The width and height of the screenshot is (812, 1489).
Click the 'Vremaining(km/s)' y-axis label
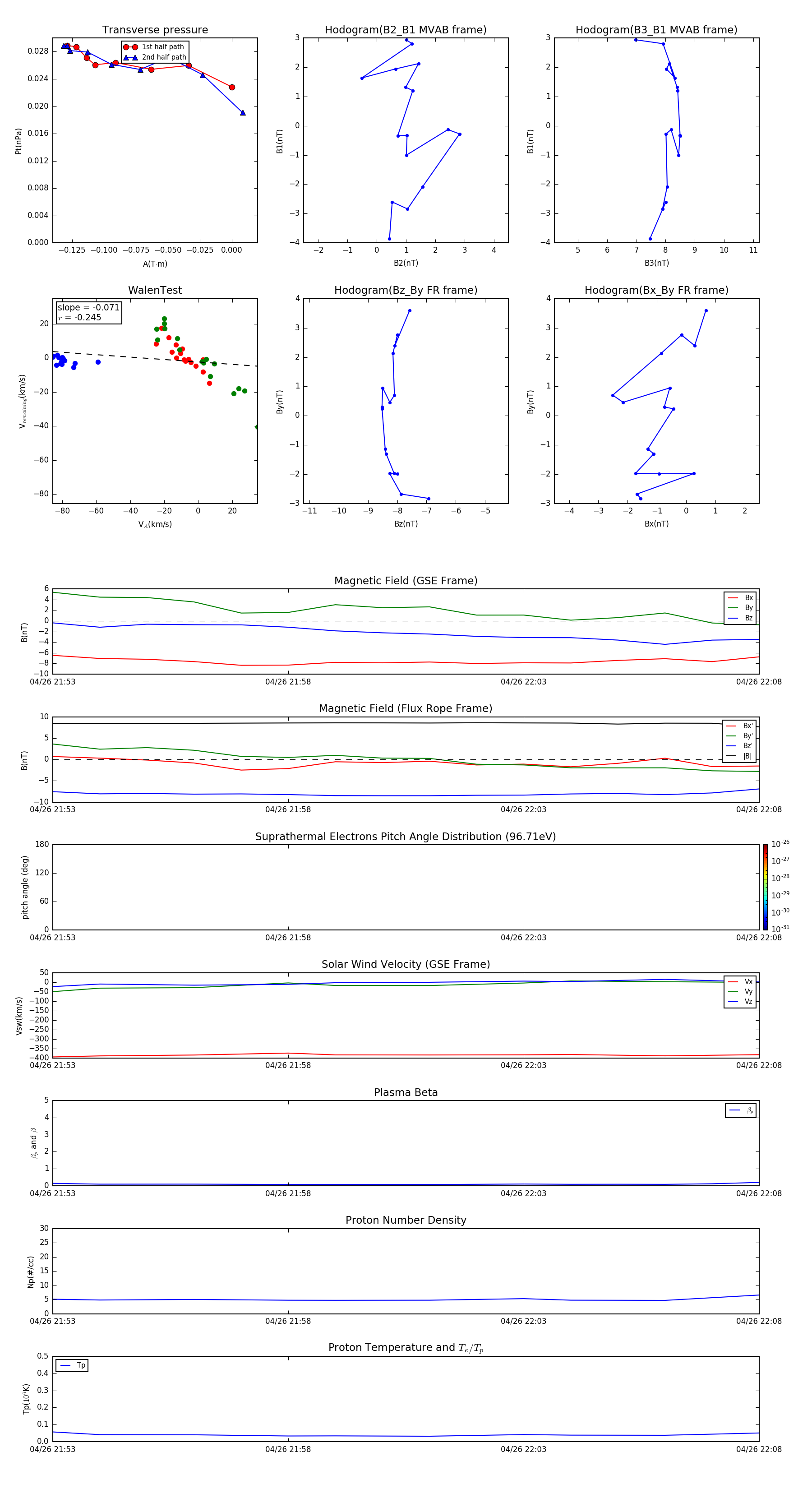[22, 401]
